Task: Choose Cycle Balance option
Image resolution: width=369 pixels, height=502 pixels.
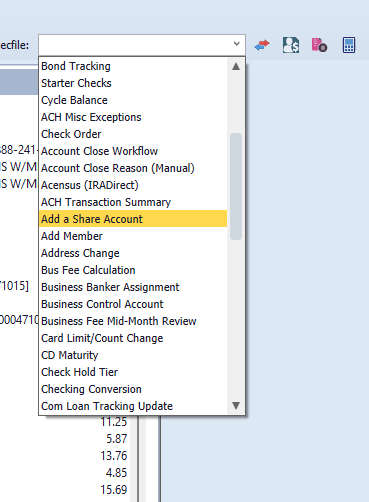Action: click(133, 100)
